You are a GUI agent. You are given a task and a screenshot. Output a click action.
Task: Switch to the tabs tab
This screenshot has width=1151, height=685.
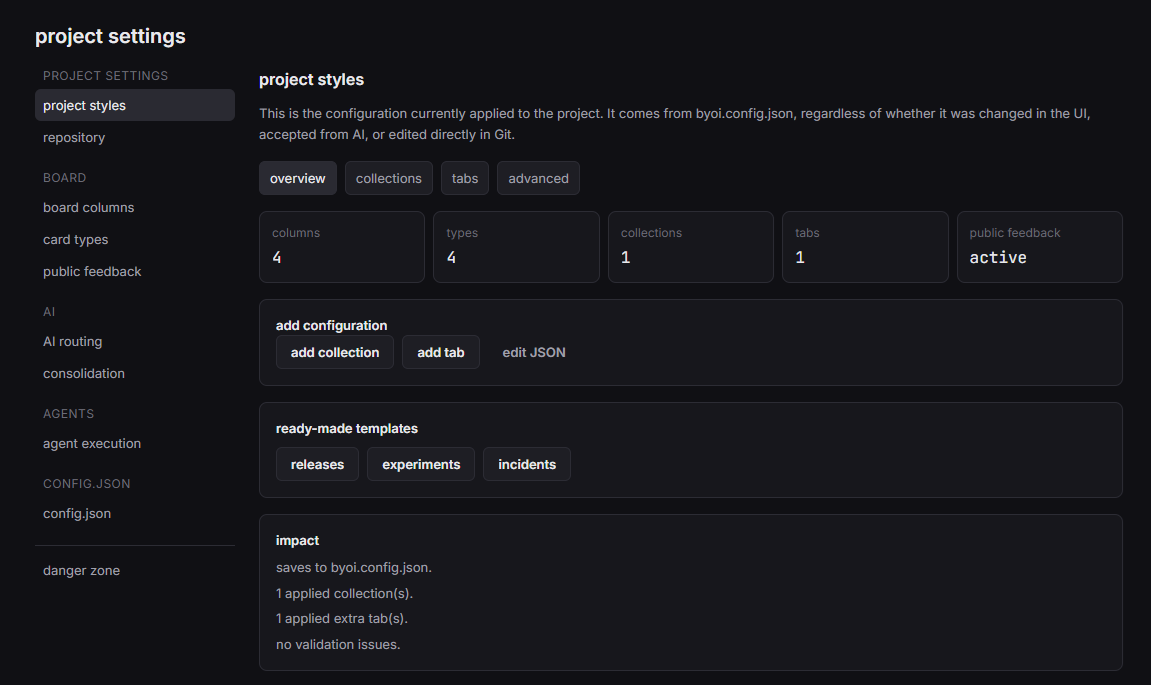[x=465, y=178]
